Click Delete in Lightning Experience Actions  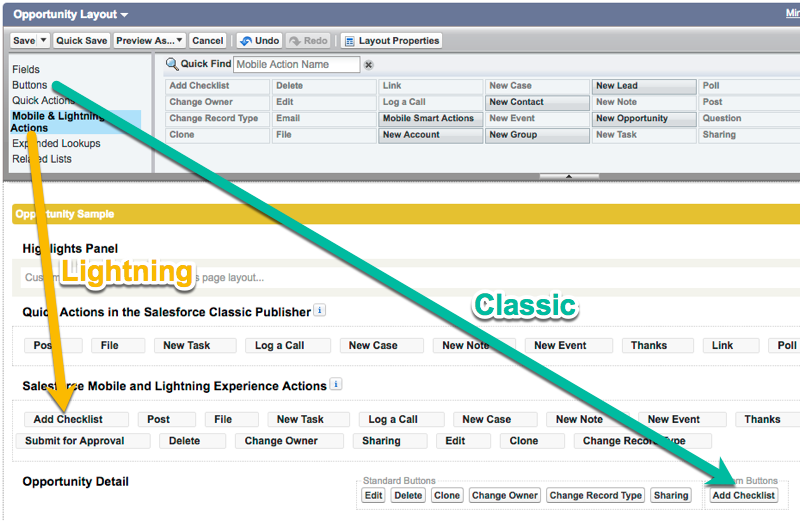(192, 441)
